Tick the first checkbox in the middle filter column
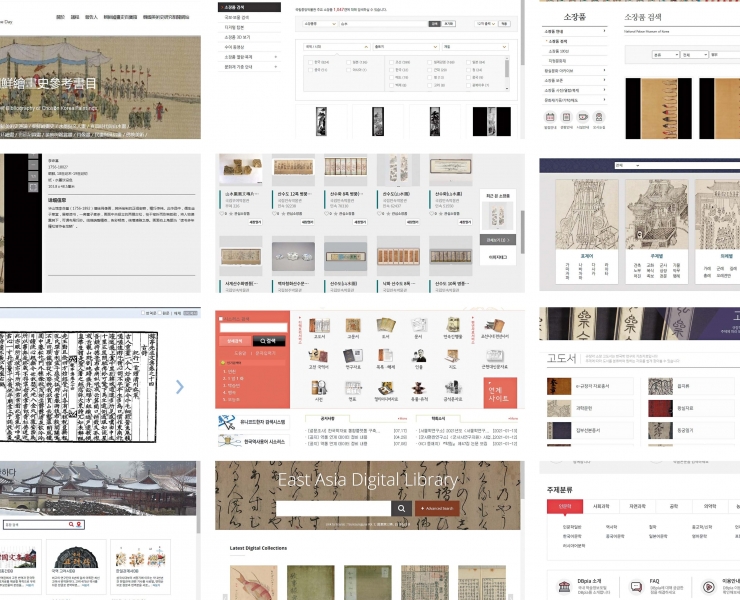The height and width of the screenshot is (600, 740). [x=390, y=62]
